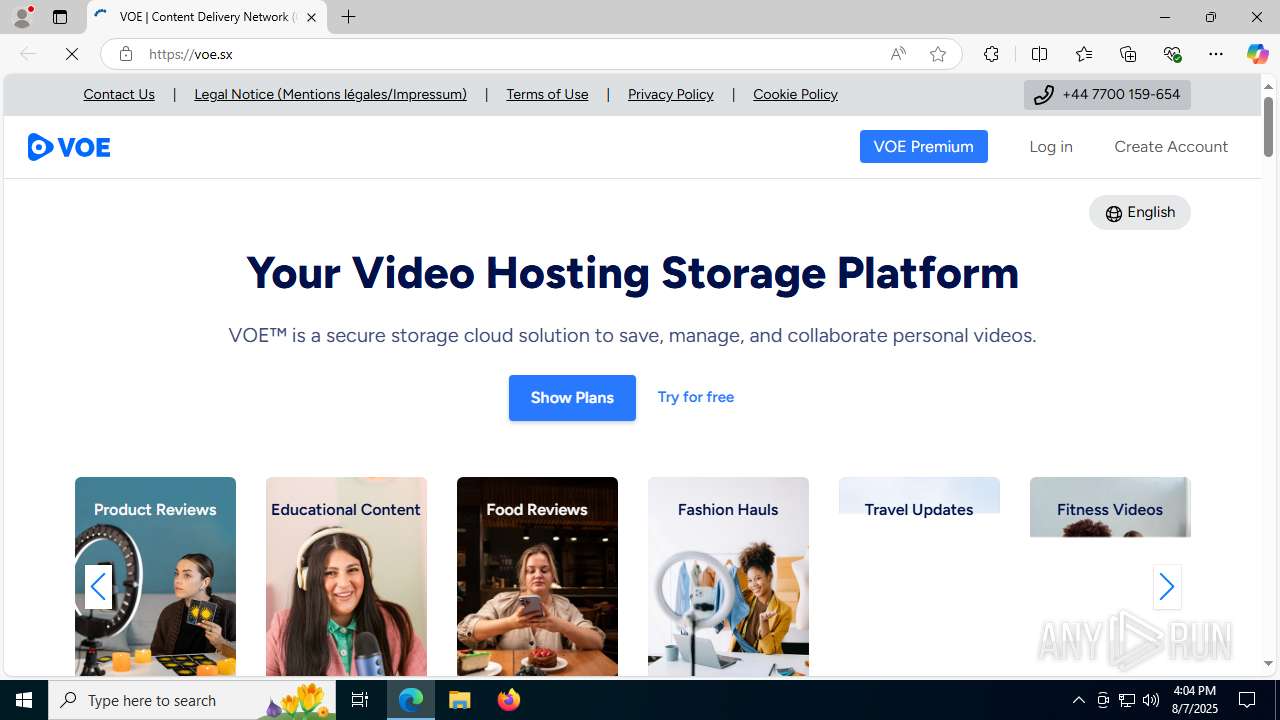The height and width of the screenshot is (720, 1280).
Task: Show next carousel slide
Action: (1166, 587)
